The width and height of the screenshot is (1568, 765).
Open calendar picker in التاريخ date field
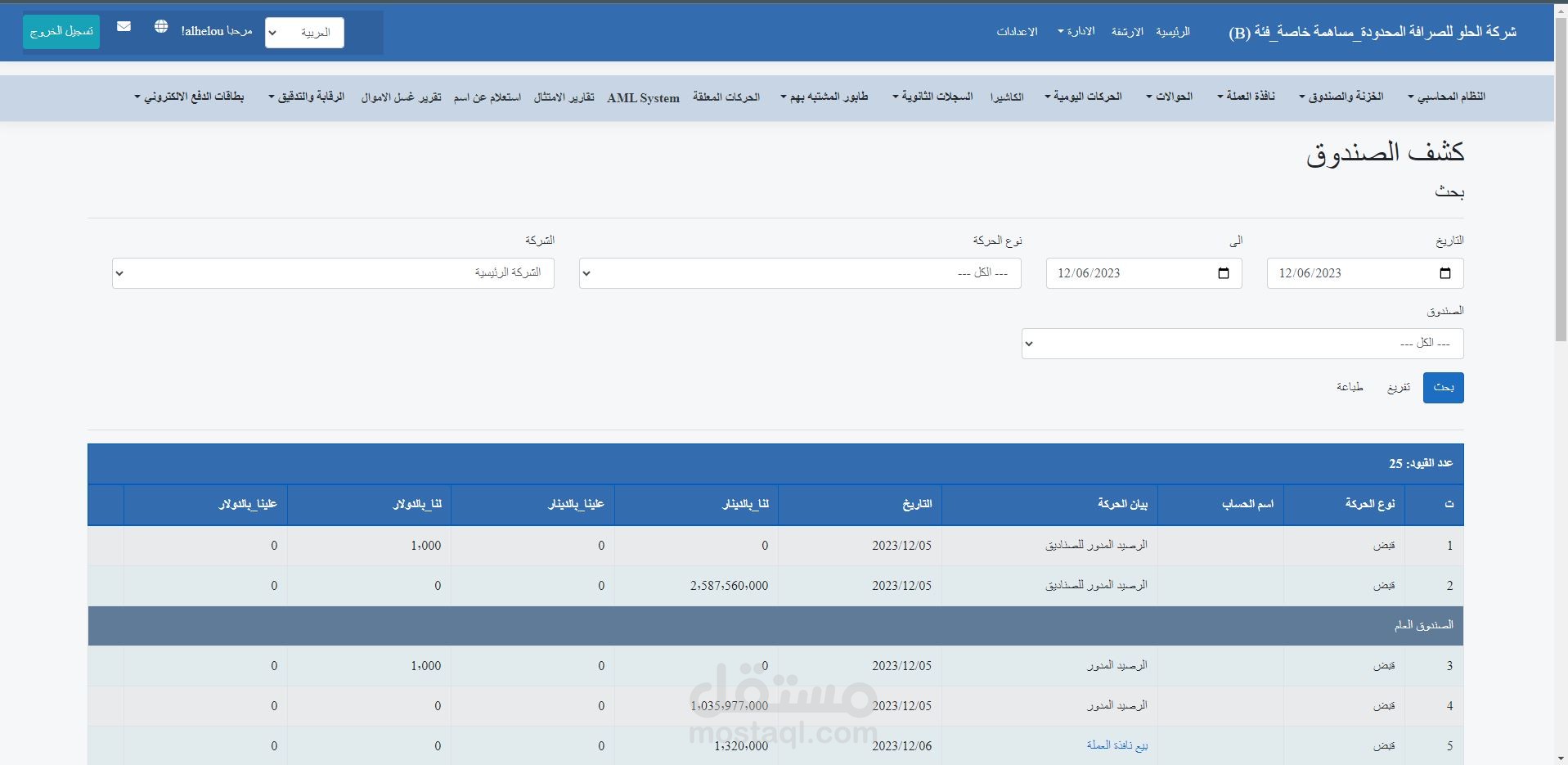tap(1444, 273)
